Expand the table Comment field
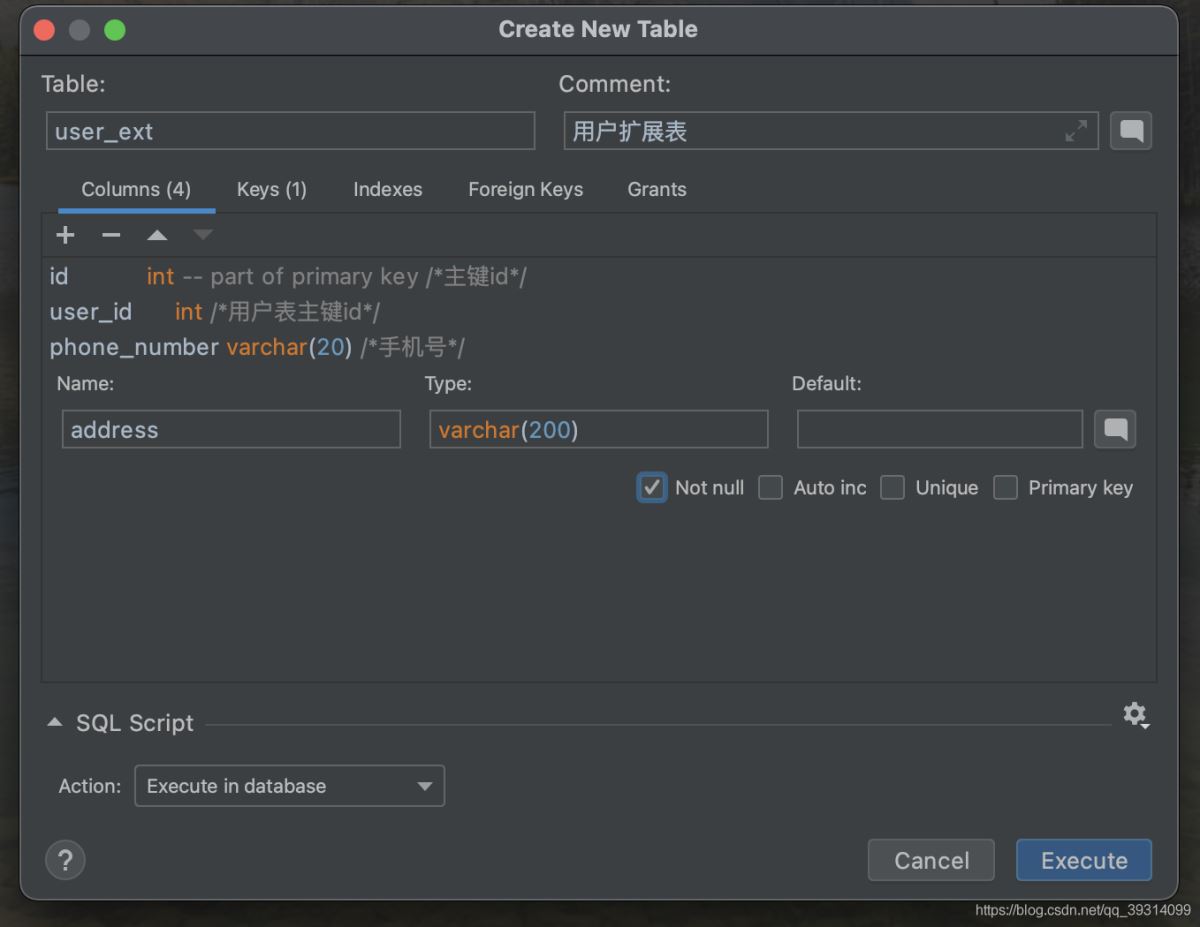The image size is (1200, 927). point(1076,131)
